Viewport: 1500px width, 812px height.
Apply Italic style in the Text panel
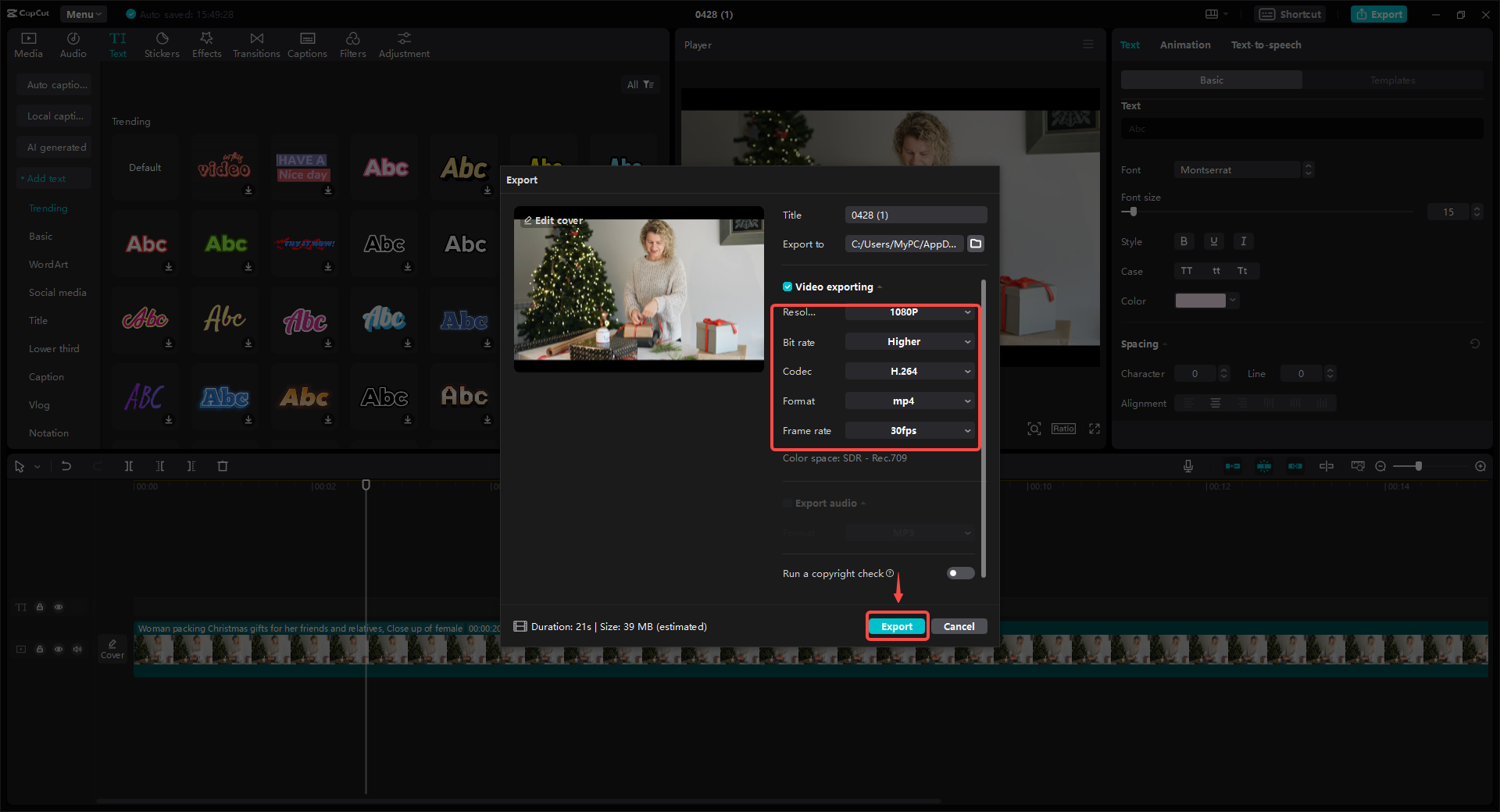1243,241
